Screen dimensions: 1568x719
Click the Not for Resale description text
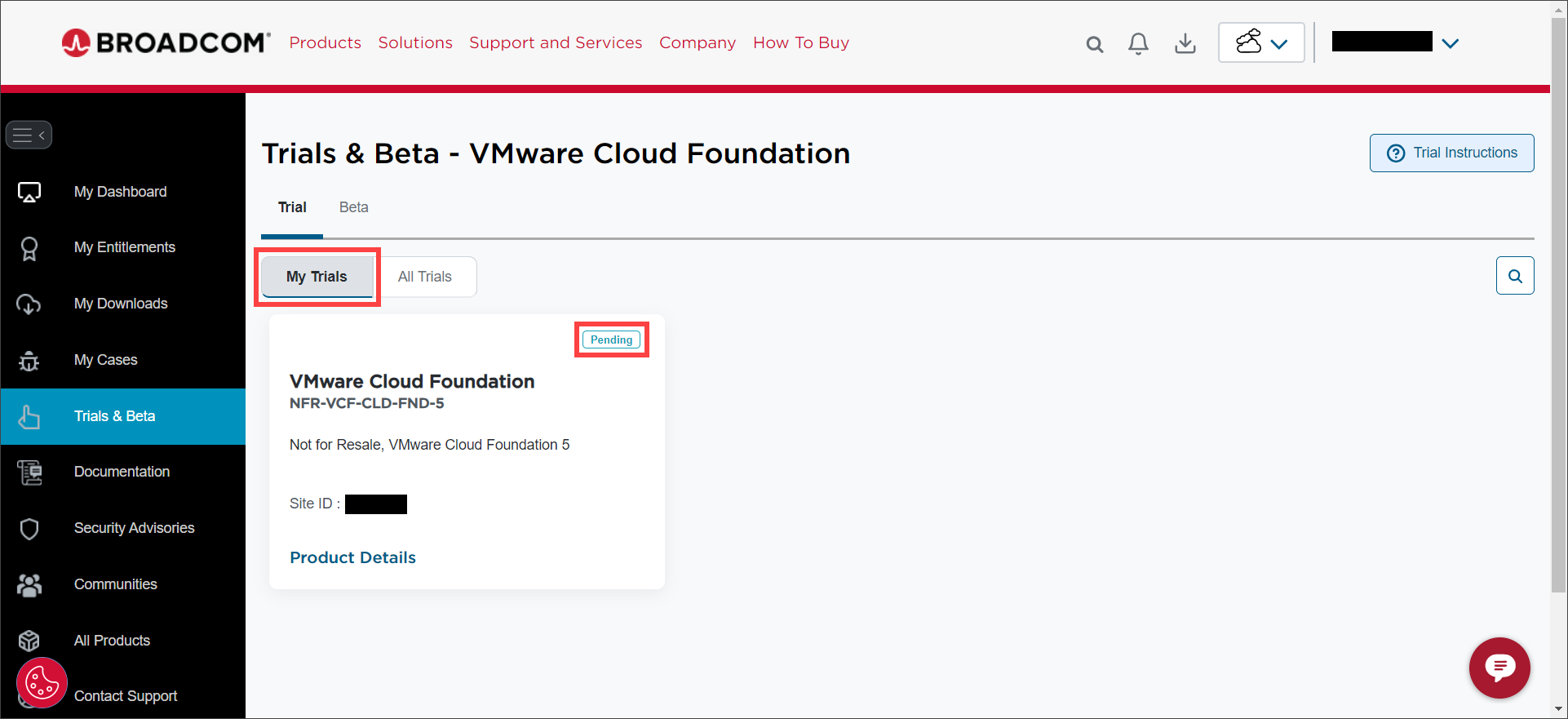429,445
